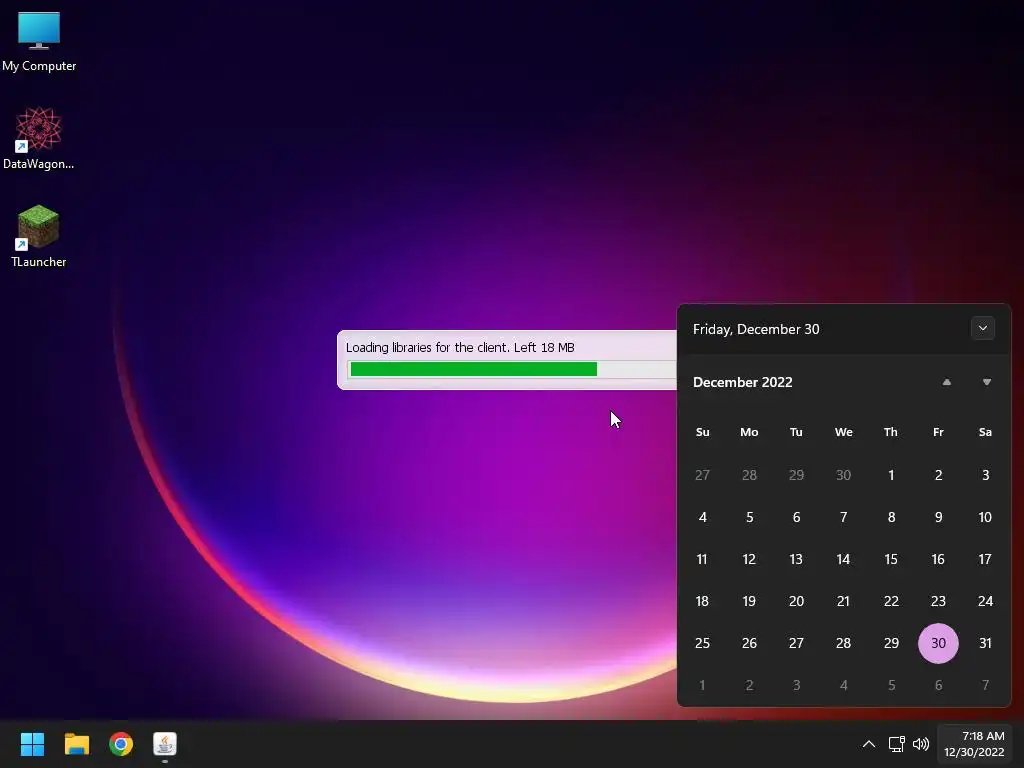Go to next month with down arrow
1024x768 pixels.
[x=987, y=382]
